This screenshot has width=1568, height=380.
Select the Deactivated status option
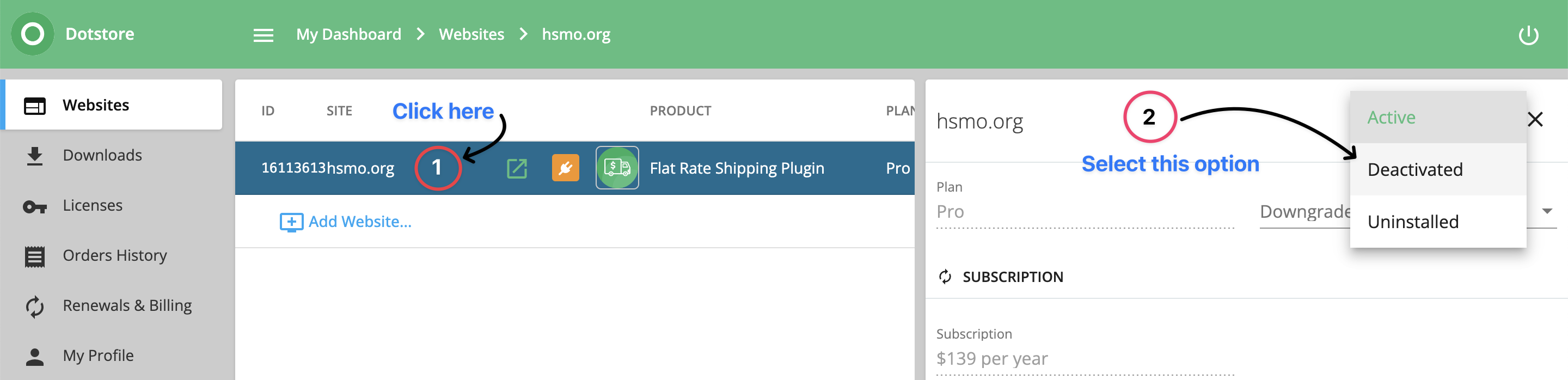click(1438, 170)
